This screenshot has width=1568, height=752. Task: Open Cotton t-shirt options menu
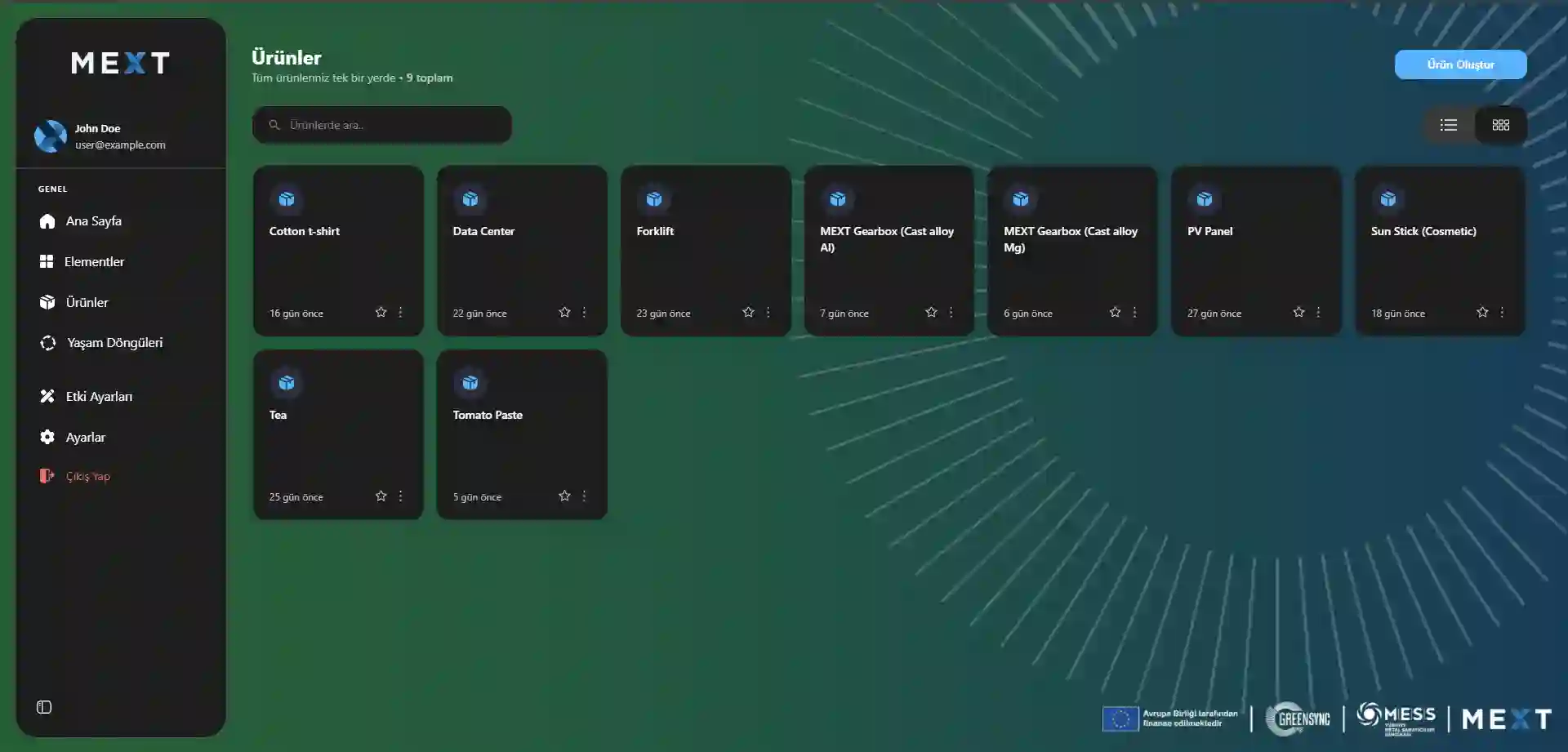pyautogui.click(x=400, y=312)
